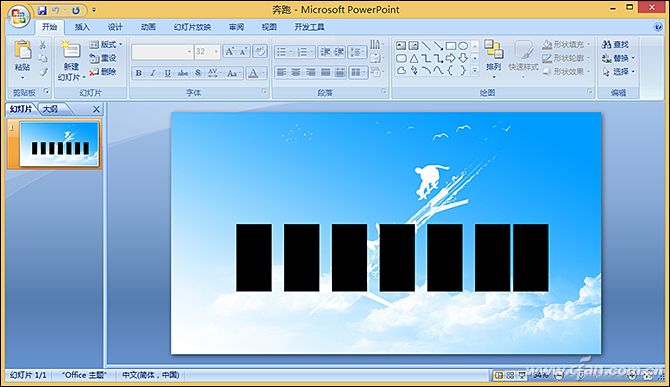
Task: Open the line spacing dropdown
Action: tap(357, 52)
